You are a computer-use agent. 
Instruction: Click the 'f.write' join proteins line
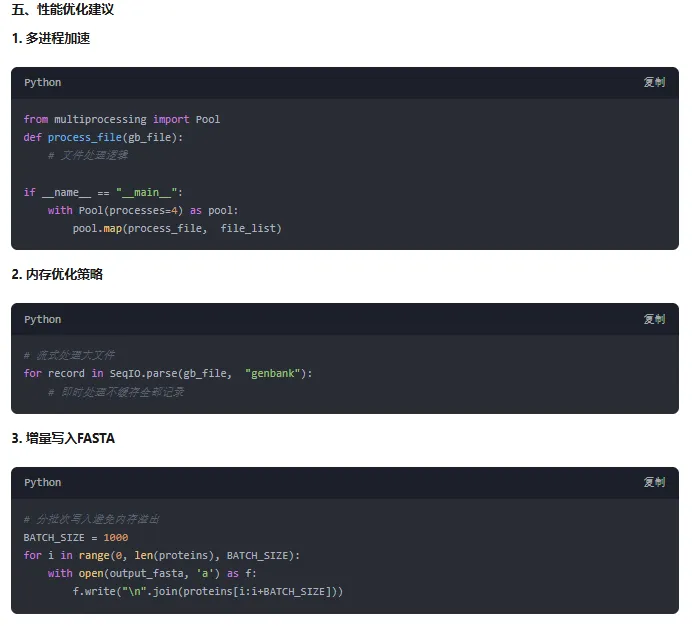[208, 591]
